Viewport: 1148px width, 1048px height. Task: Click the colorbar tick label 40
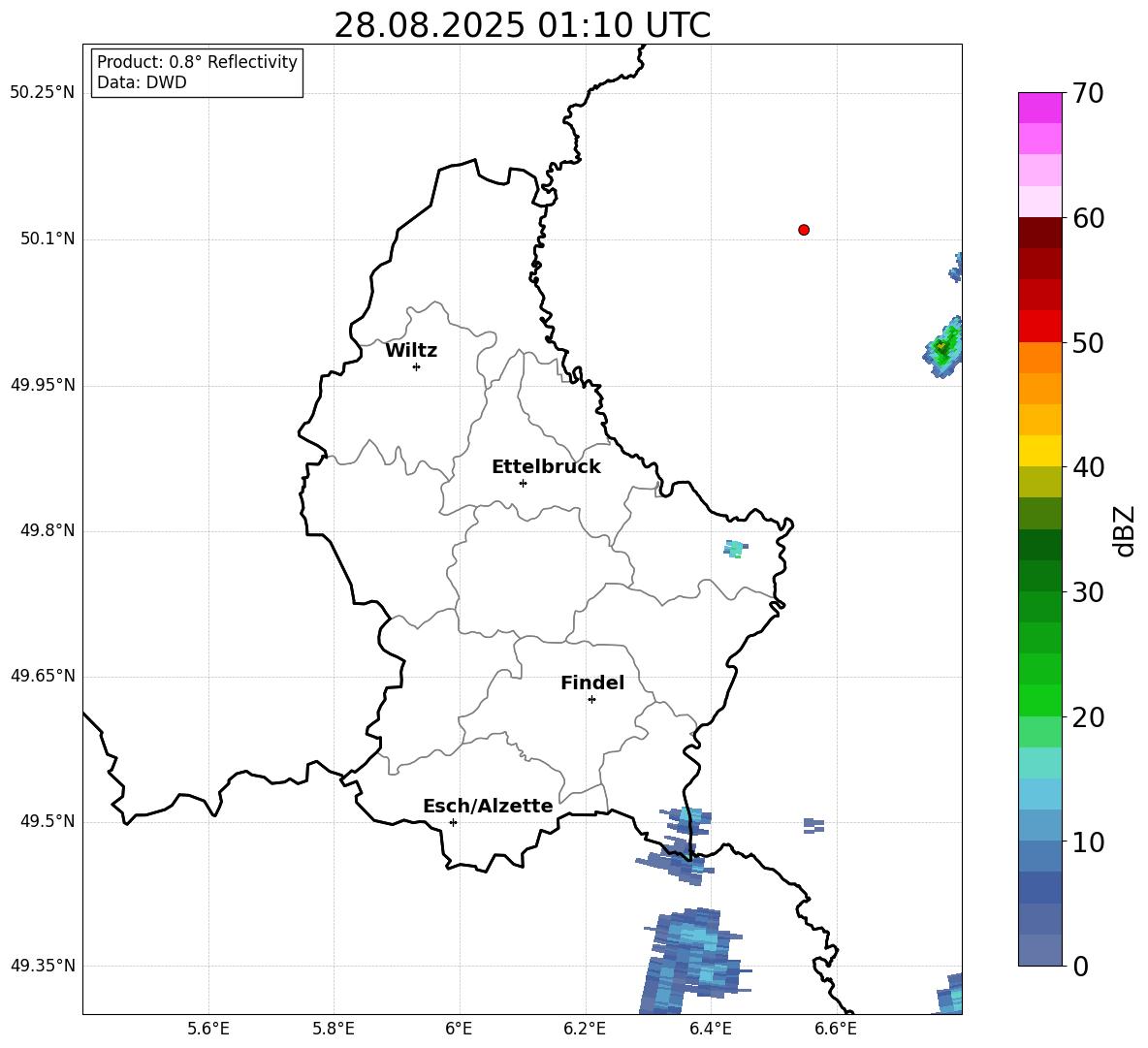point(1088,467)
